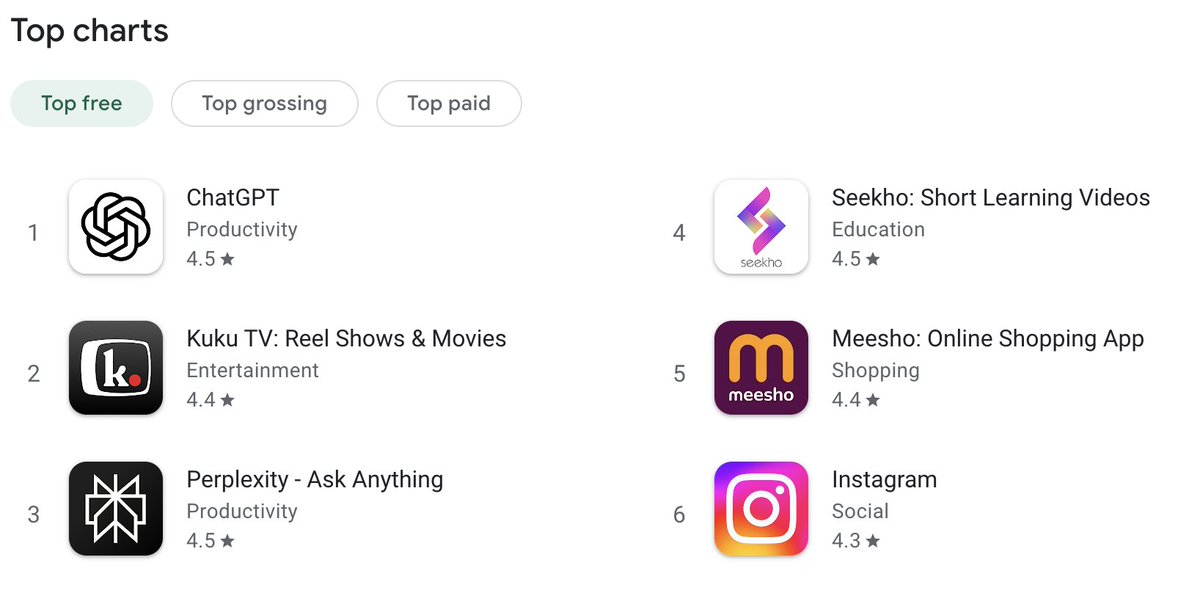Tap the Instagram app icon
The image size is (1200, 593).
coord(761,509)
